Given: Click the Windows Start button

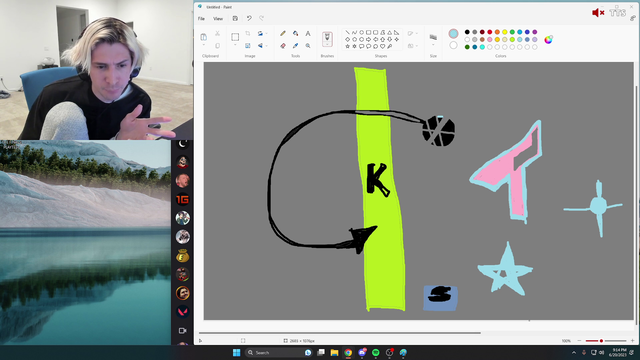Looking at the screenshot, I should click(x=236, y=353).
